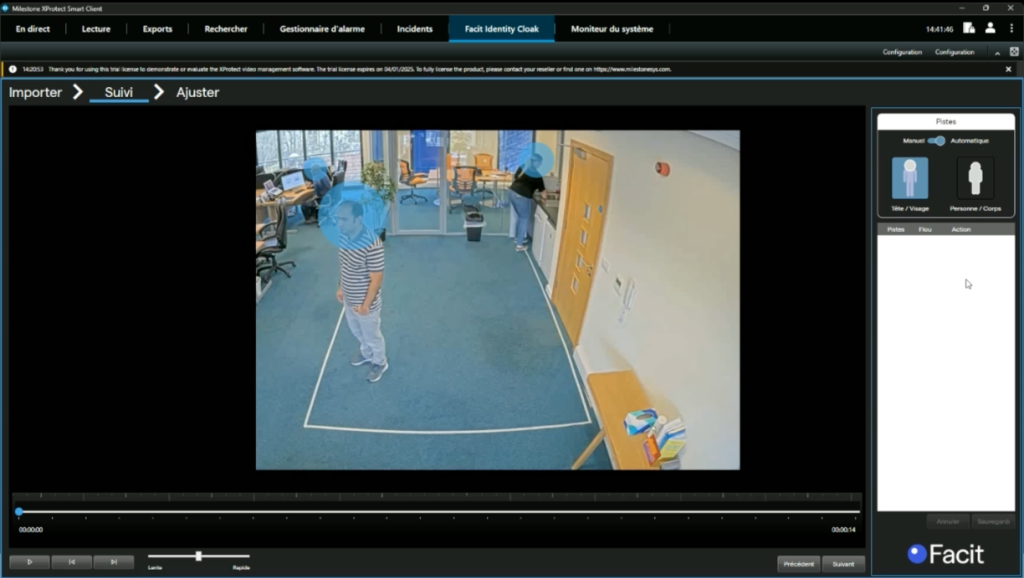Open the user profile icon in top bar
This screenshot has width=1024, height=578.
(991, 29)
